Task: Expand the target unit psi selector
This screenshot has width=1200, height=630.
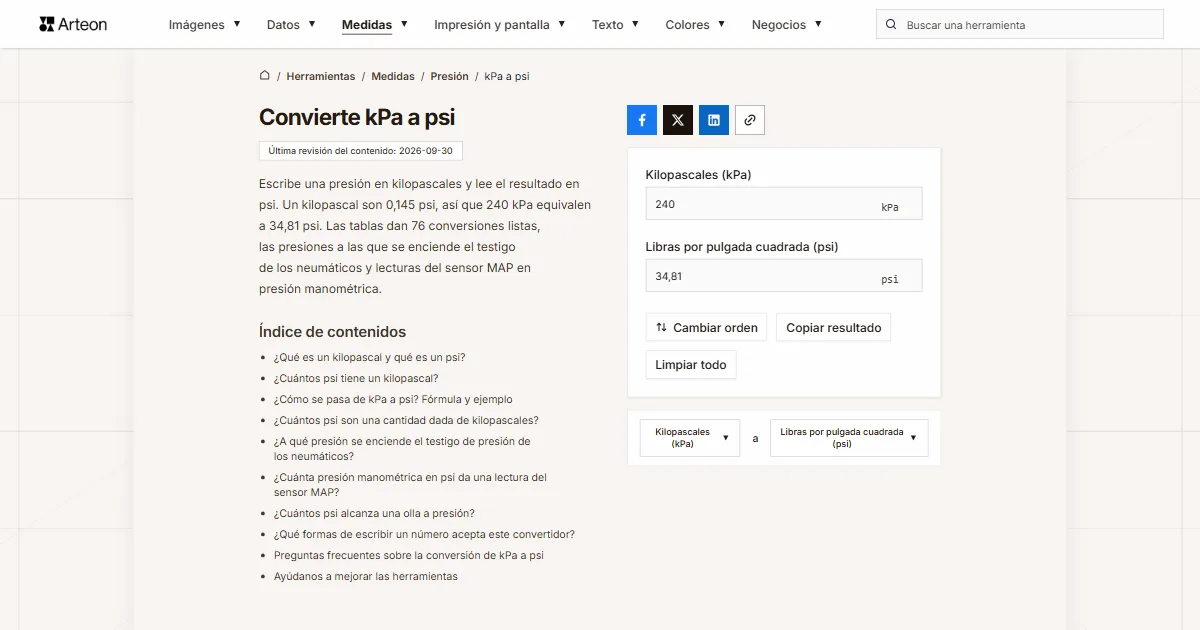Action: click(x=849, y=438)
